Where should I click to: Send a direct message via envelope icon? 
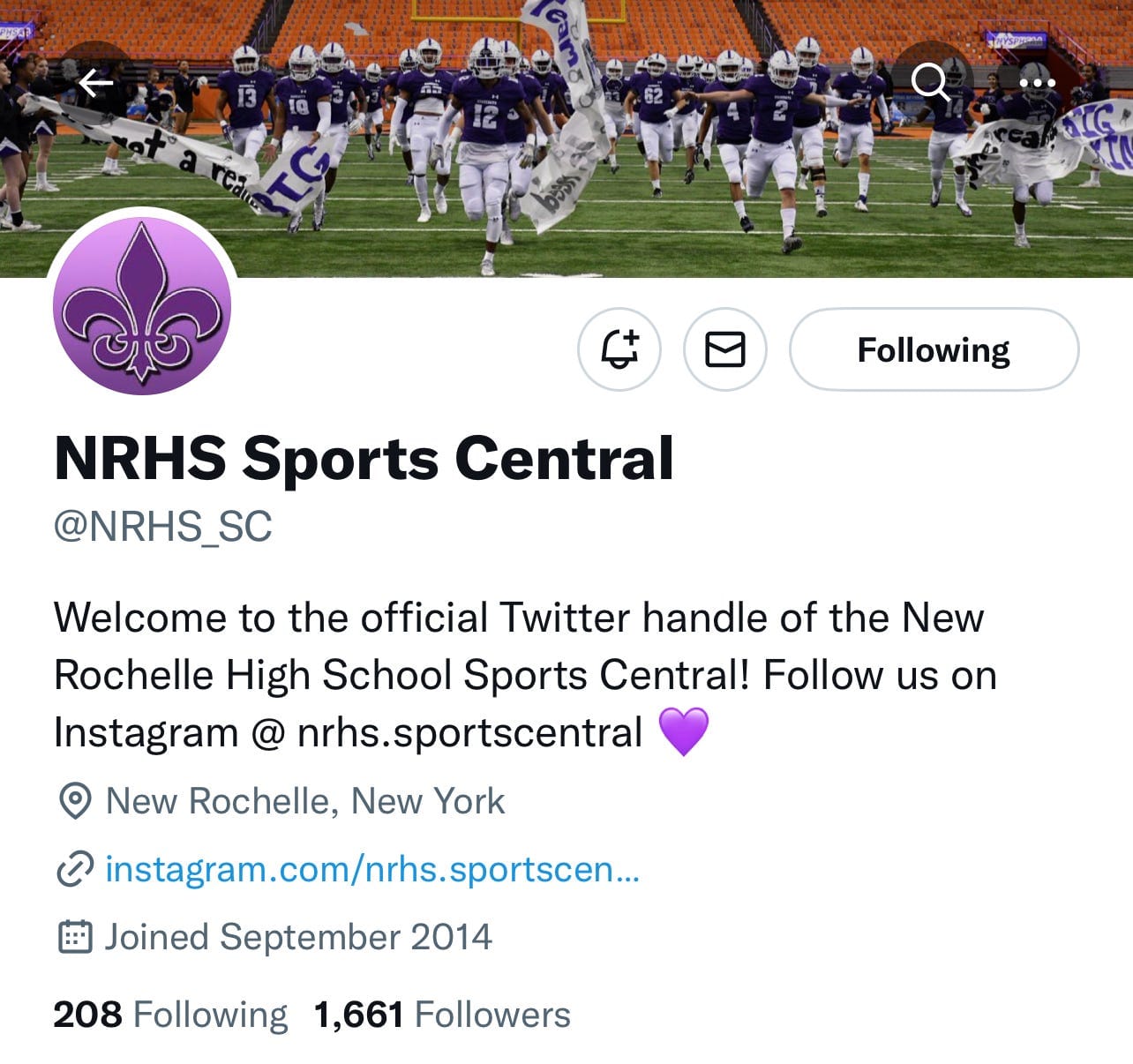click(725, 349)
